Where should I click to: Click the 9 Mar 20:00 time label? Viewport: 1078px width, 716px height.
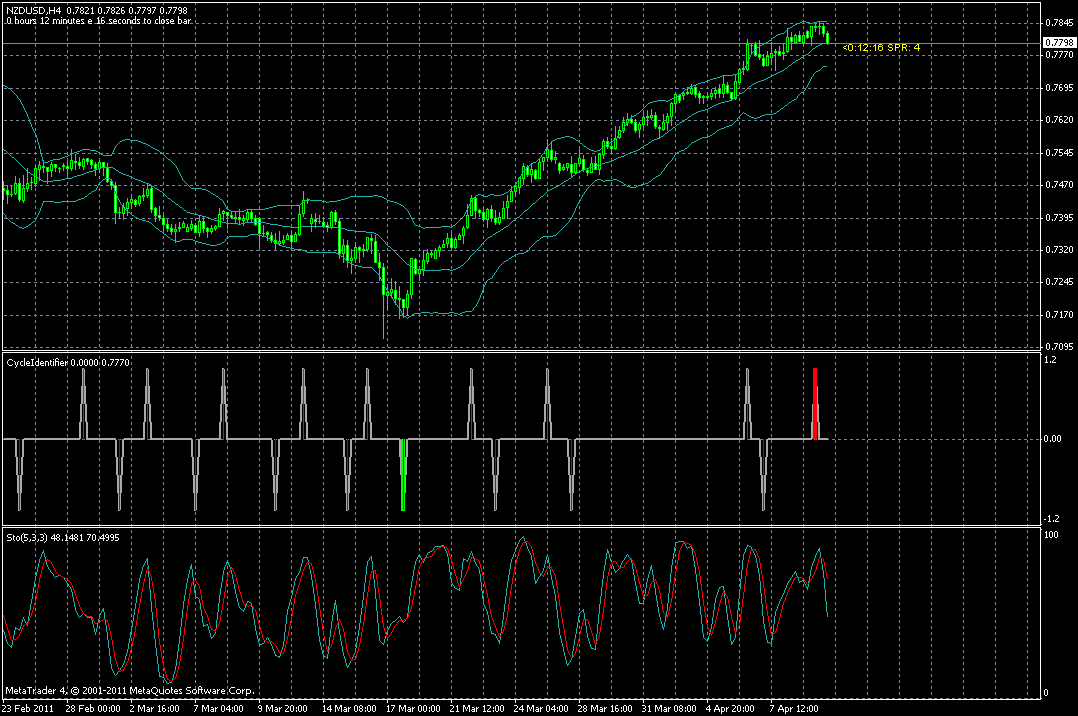pos(283,708)
